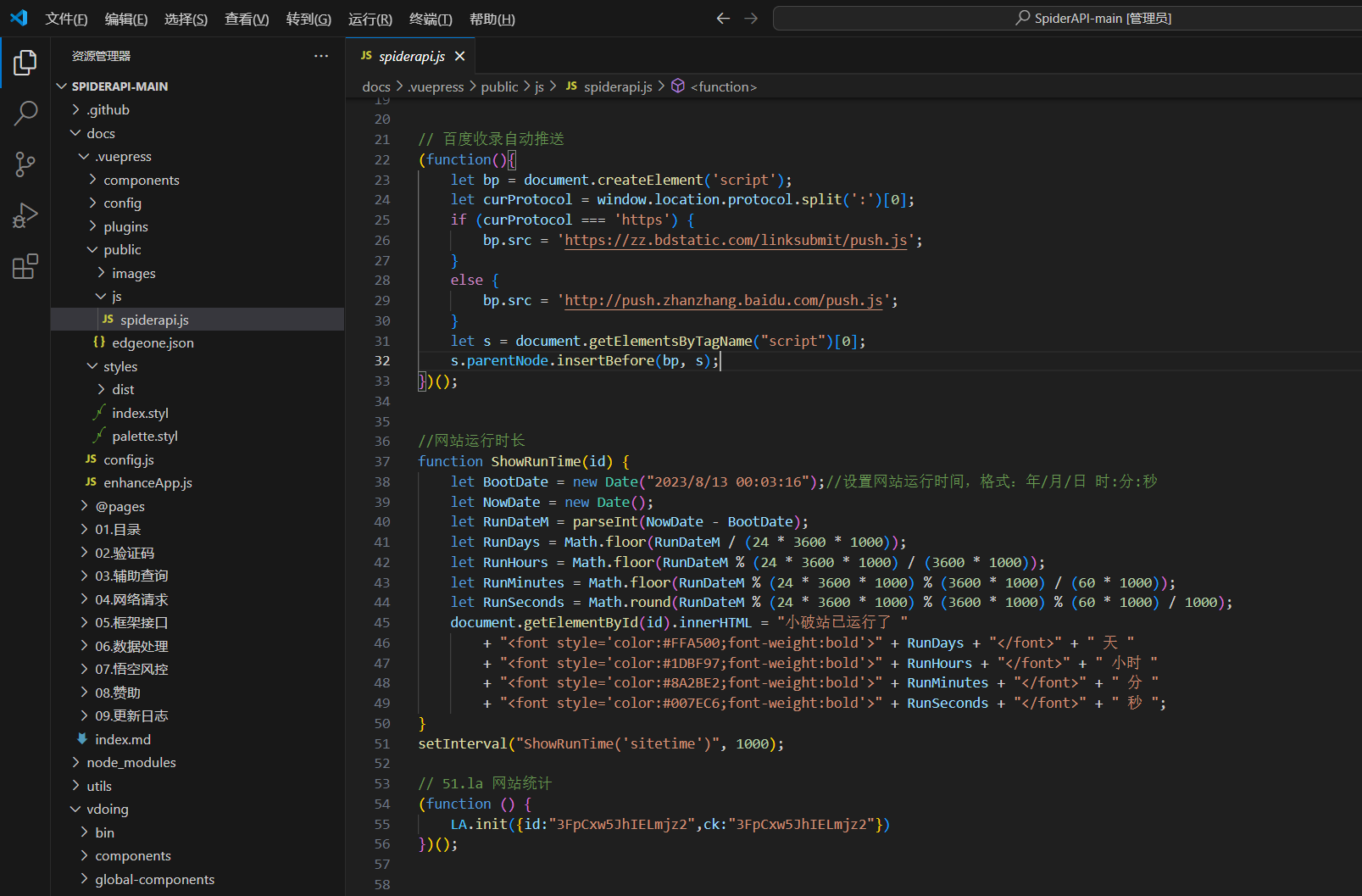
Task: Open the push.zhanzhang.baidu.com link
Action: (724, 300)
